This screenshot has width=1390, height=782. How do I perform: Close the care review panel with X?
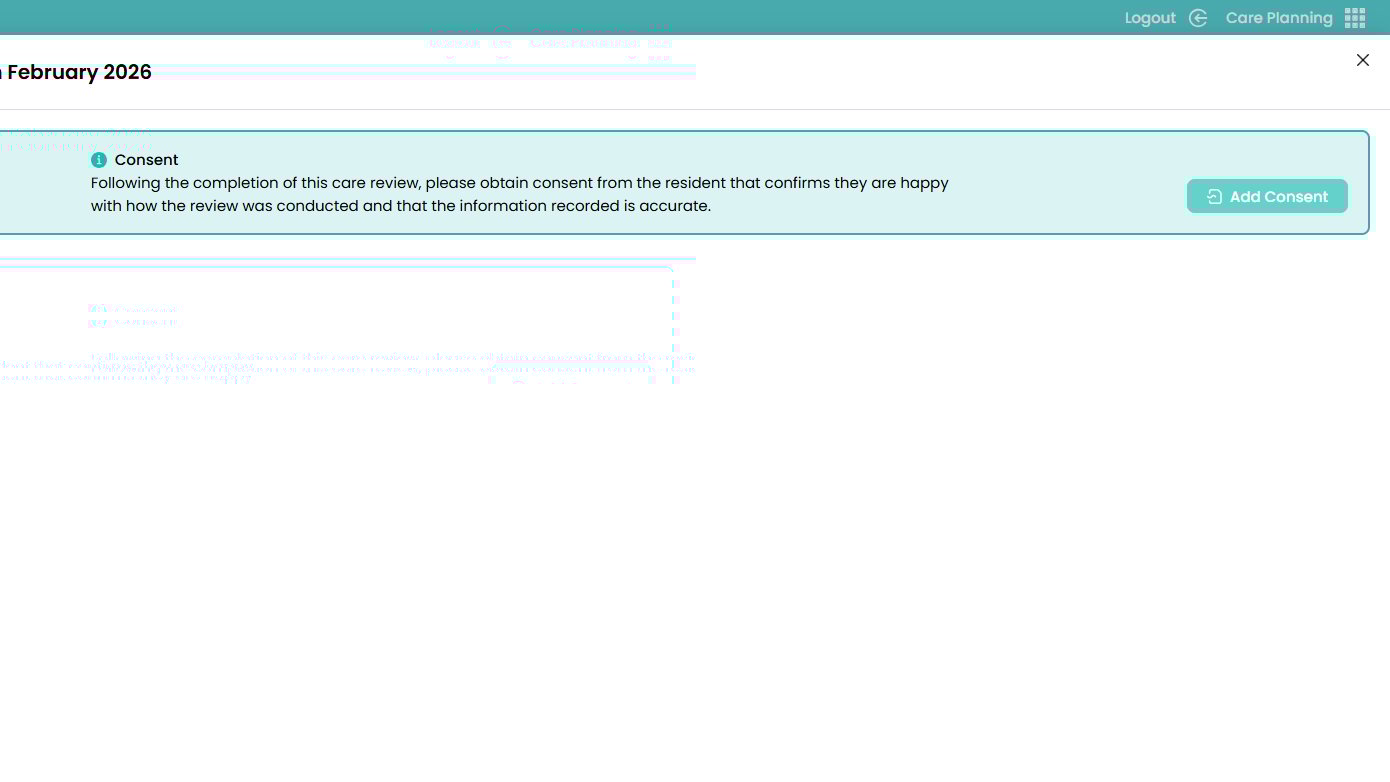[1362, 60]
